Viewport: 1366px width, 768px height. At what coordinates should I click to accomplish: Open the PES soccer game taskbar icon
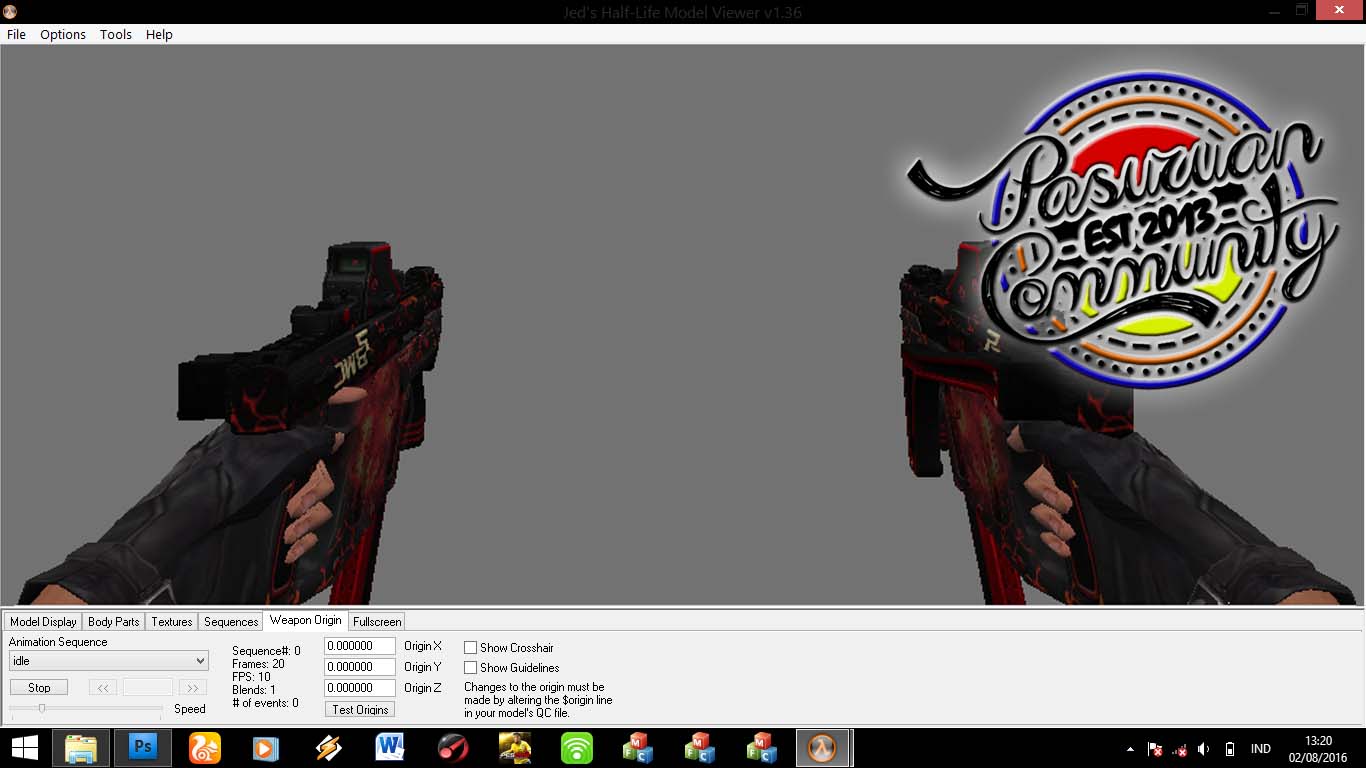515,748
